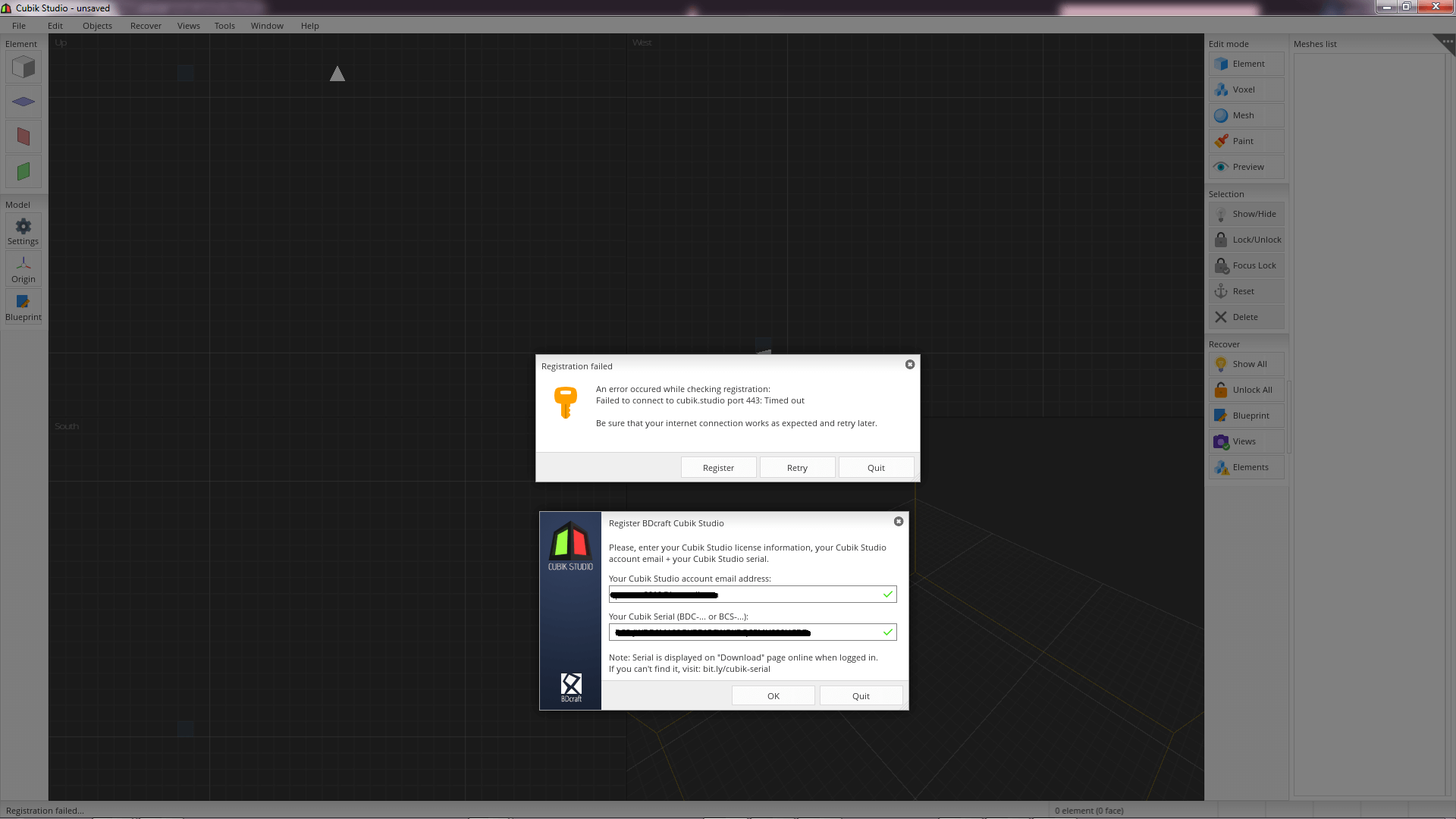Click the '0 element (0 face)' status text
This screenshot has height=819, width=1456.
1089,811
